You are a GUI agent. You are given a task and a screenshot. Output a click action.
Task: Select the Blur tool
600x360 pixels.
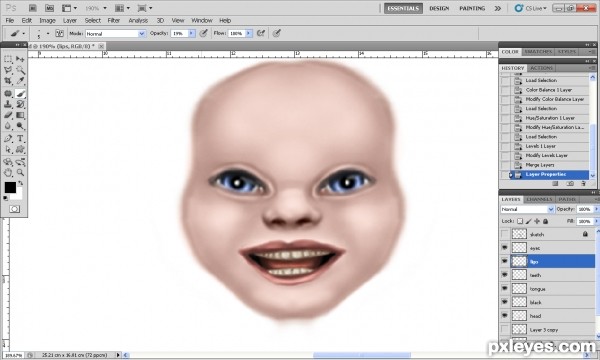[8, 126]
